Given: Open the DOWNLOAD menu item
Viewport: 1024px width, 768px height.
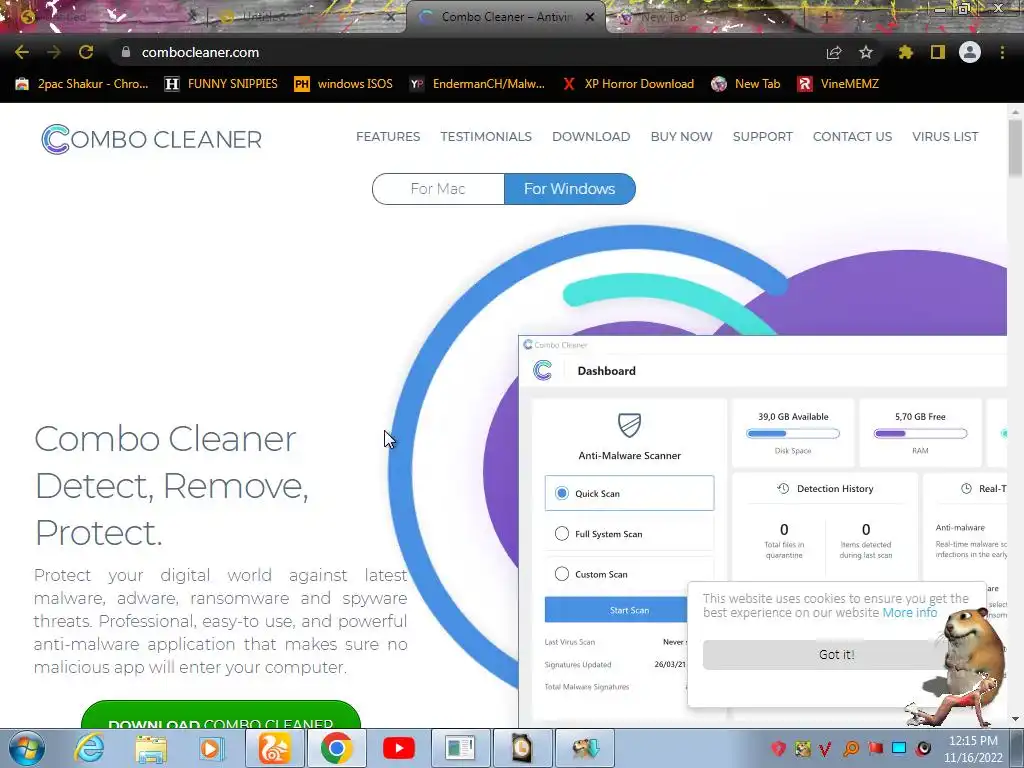Looking at the screenshot, I should point(591,136).
